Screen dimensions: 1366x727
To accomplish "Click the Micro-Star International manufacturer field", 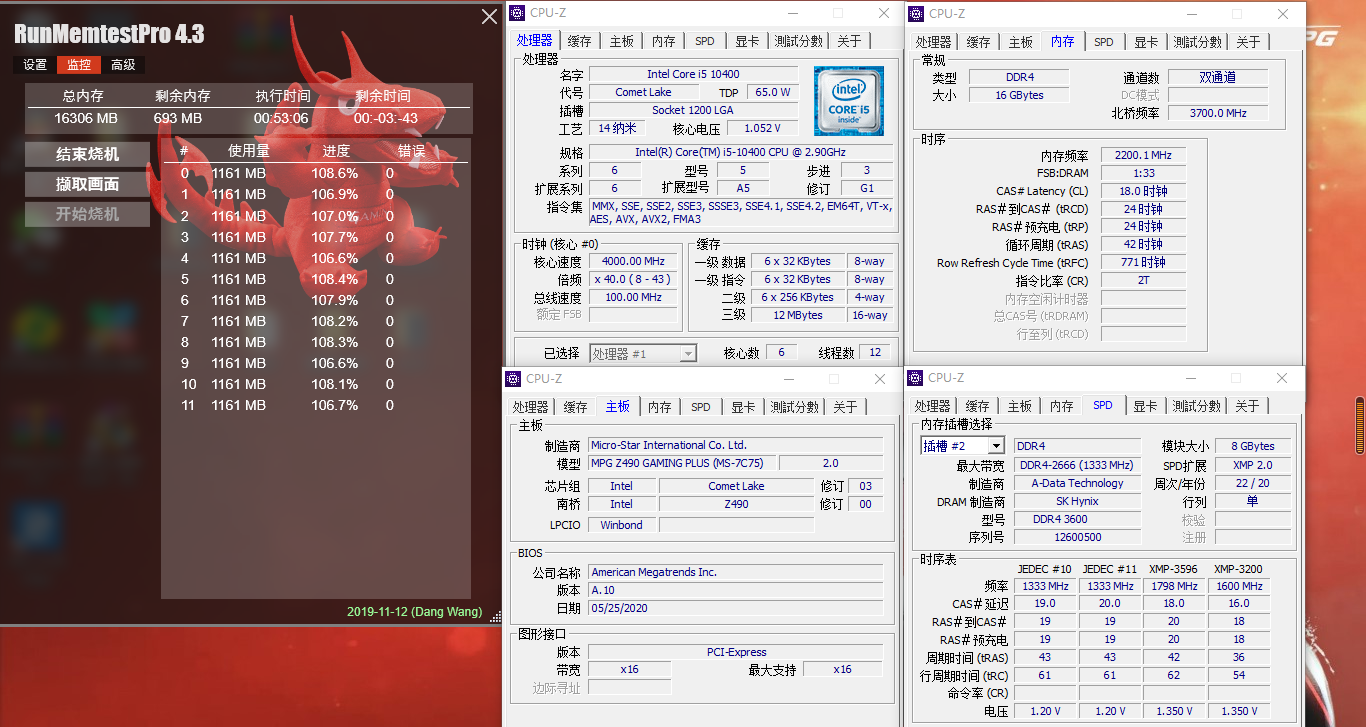I will point(736,445).
